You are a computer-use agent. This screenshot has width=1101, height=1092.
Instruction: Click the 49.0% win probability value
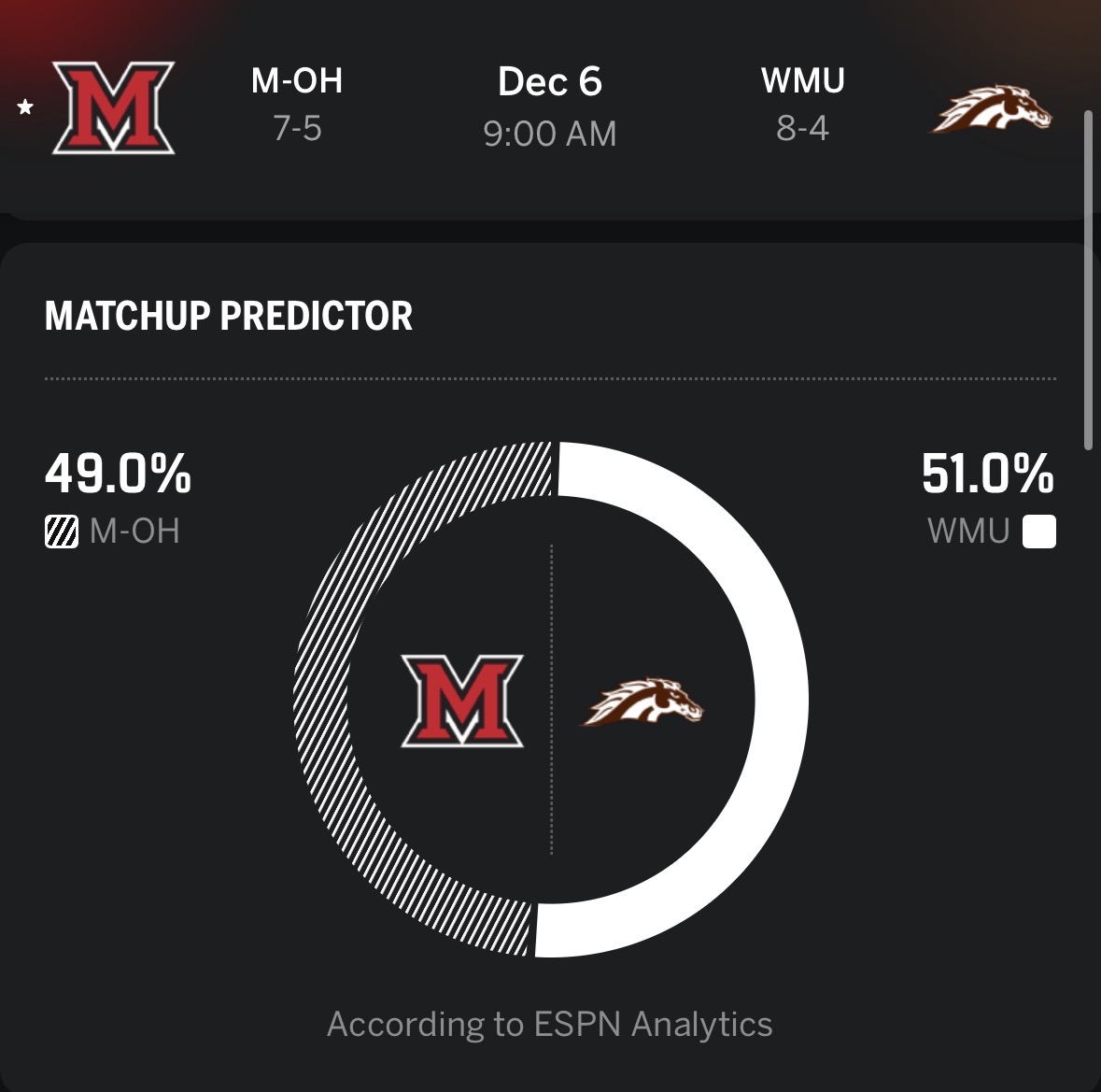tap(119, 474)
